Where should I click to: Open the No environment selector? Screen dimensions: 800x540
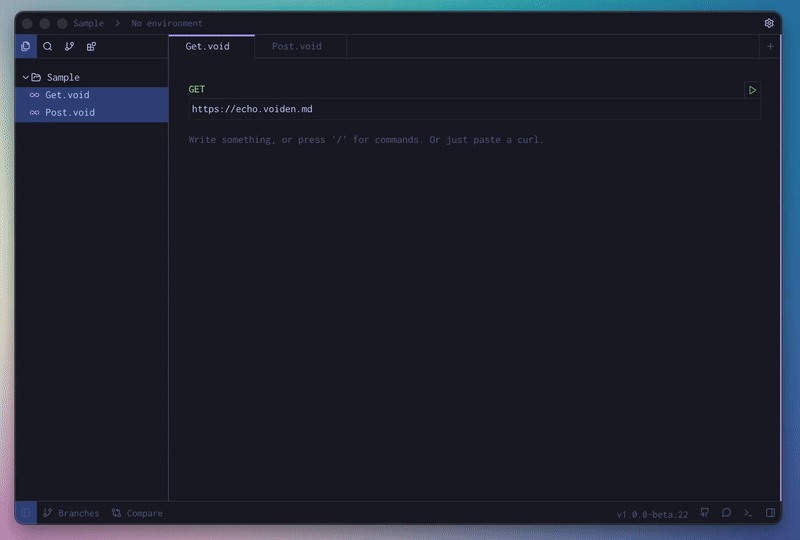pyautogui.click(x=166, y=23)
